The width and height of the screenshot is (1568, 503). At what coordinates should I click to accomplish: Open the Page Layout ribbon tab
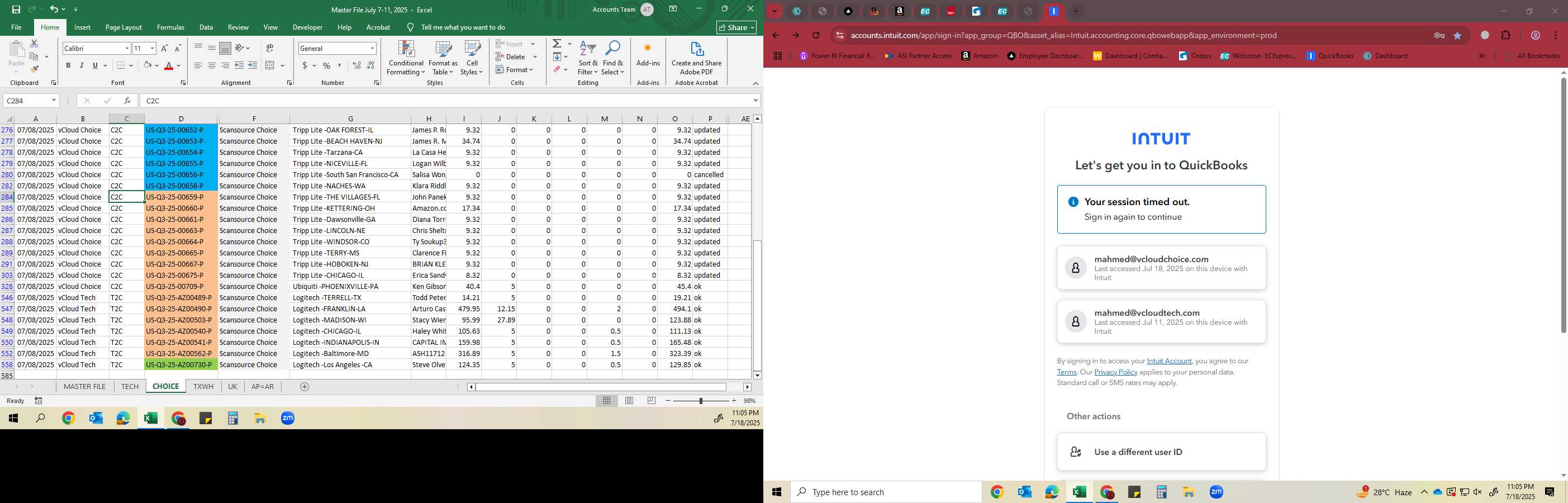click(123, 27)
